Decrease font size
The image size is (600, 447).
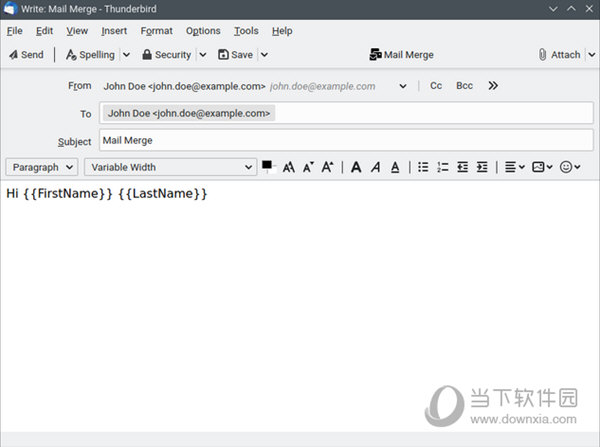coord(308,167)
